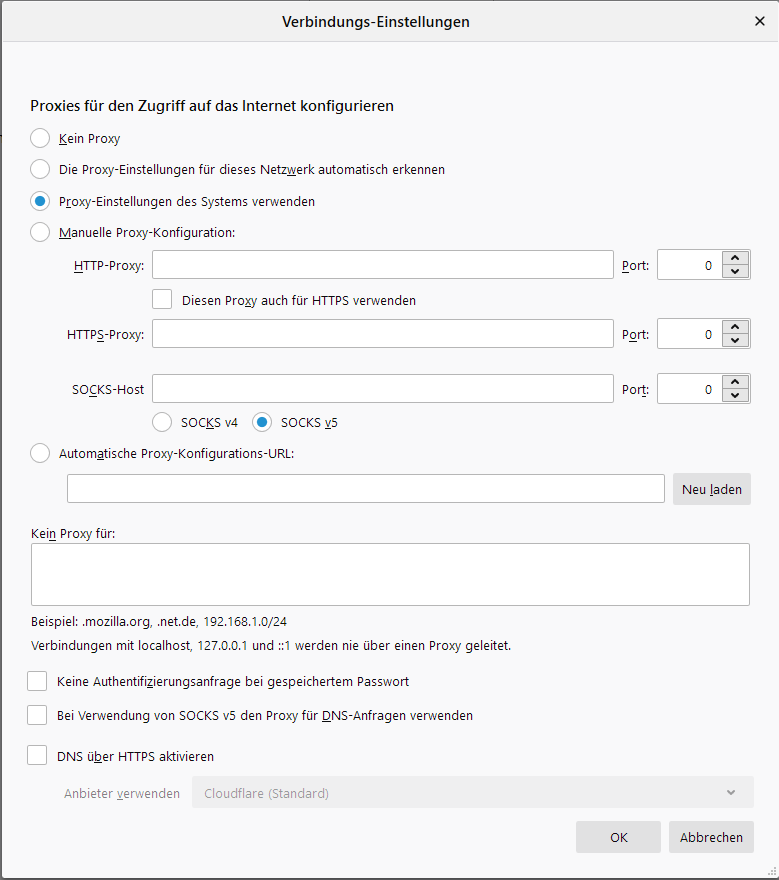Decrease HTTP-Proxy port with down arrow
Image resolution: width=779 pixels, height=880 pixels.
[x=736, y=272]
